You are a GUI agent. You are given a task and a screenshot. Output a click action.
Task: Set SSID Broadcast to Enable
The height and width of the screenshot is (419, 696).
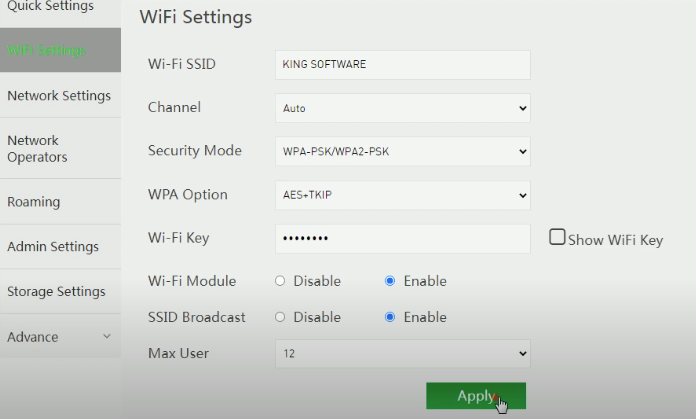tap(390, 317)
